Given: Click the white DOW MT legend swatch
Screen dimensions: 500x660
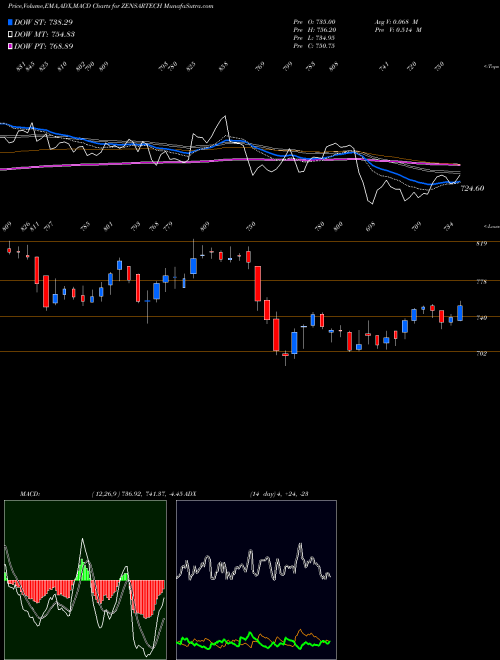Looking at the screenshot, I should pos(11,34).
